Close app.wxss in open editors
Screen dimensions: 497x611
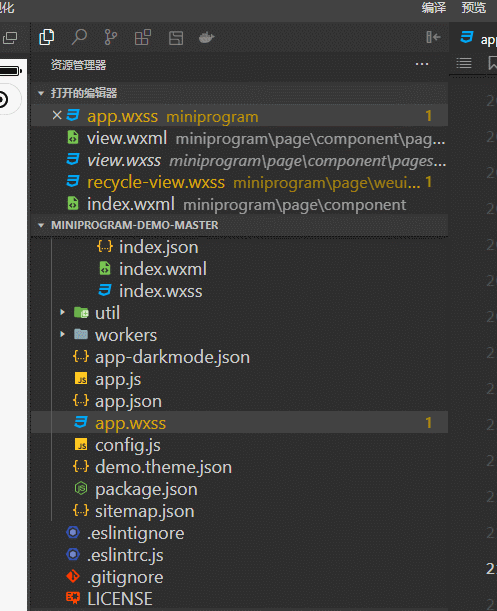pyautogui.click(x=57, y=115)
